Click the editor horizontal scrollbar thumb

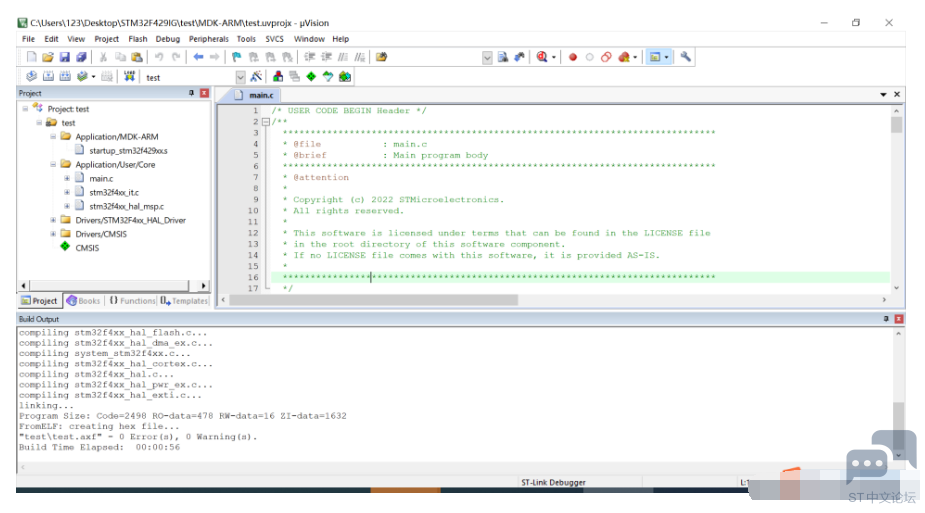(x=373, y=300)
